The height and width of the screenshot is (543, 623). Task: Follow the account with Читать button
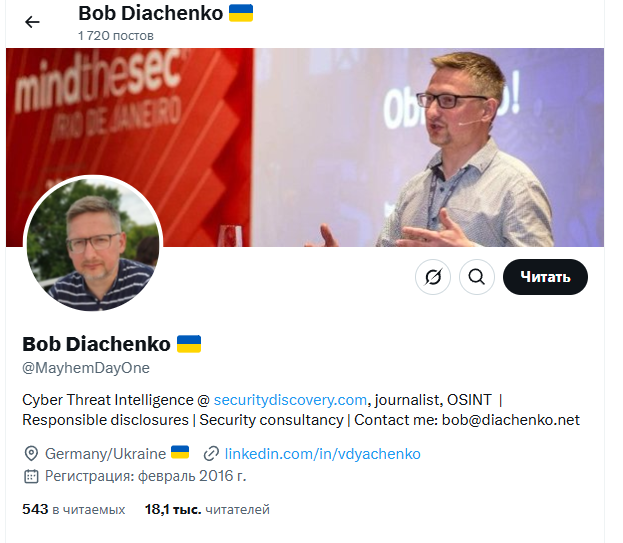pyautogui.click(x=545, y=277)
